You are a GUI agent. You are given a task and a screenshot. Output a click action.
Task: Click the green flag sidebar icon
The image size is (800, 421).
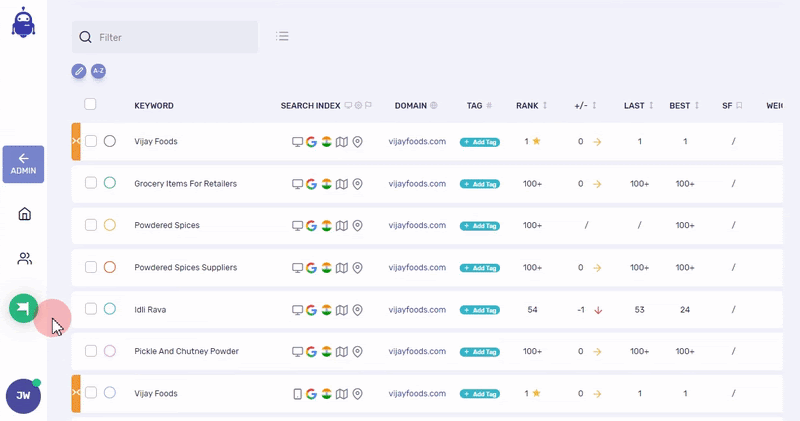coord(23,308)
